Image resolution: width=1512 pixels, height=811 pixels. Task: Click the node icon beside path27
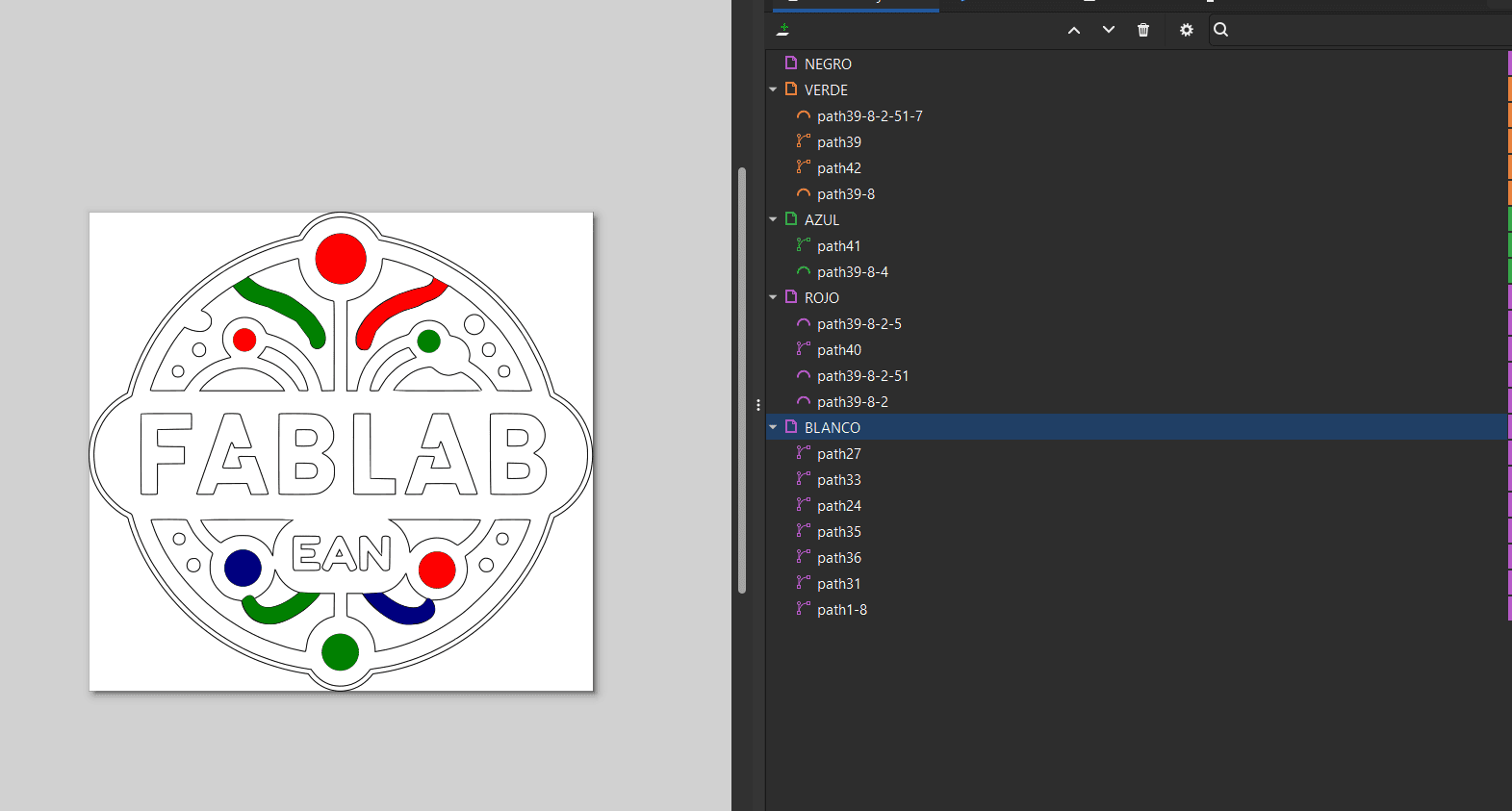coord(804,452)
